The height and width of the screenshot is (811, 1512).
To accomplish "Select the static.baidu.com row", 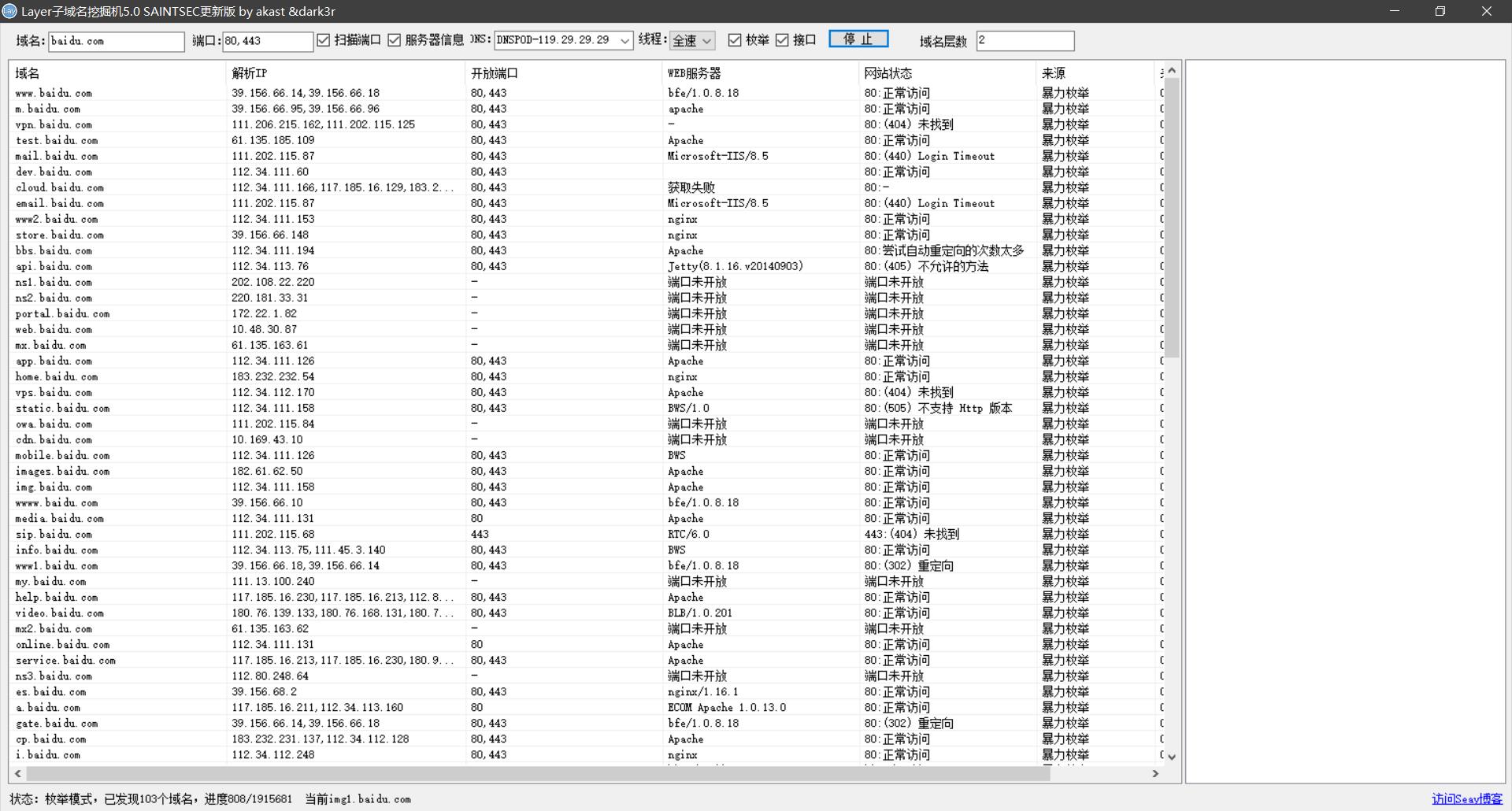I will click(587, 408).
